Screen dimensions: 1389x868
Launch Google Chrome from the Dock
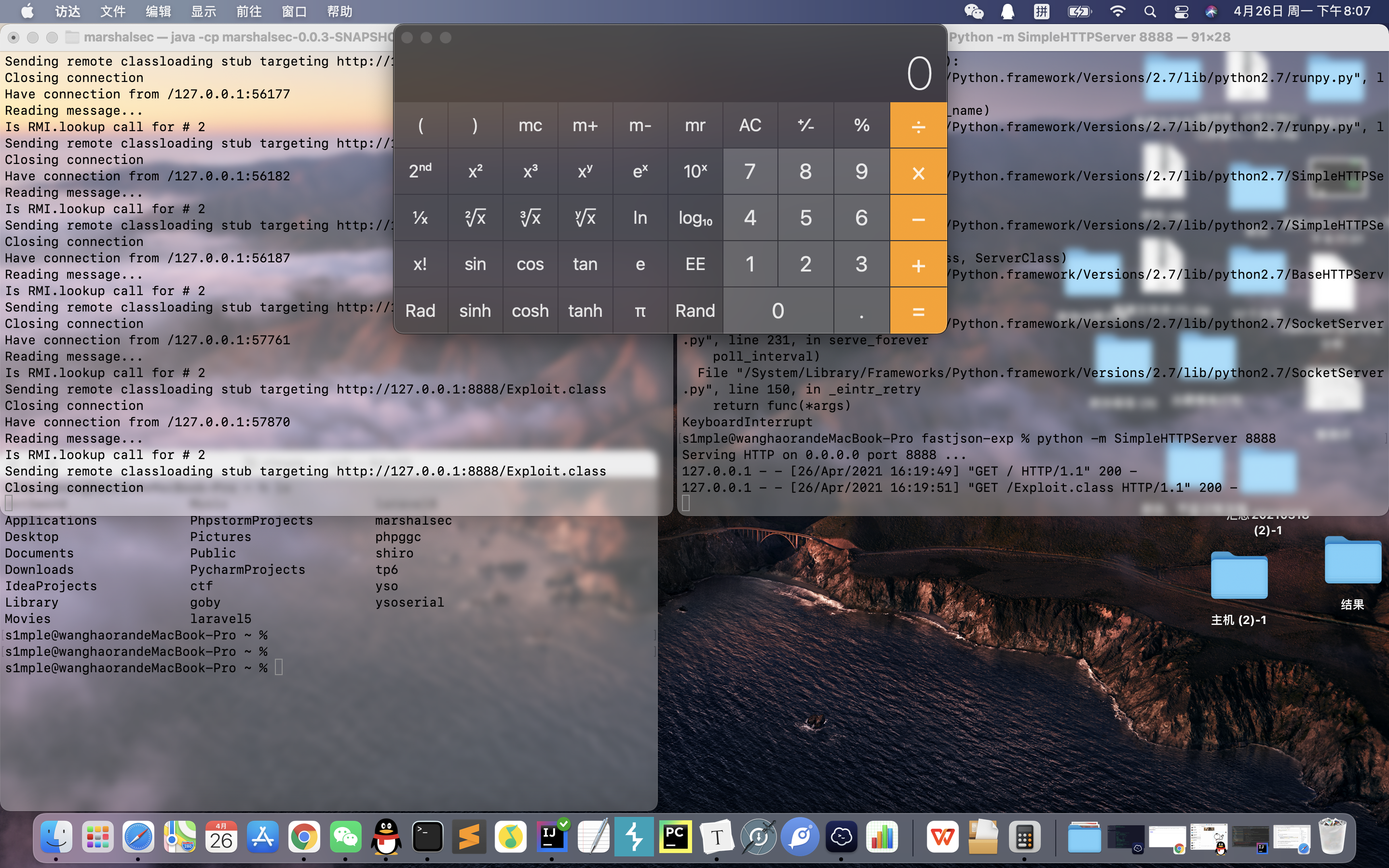coord(304,837)
